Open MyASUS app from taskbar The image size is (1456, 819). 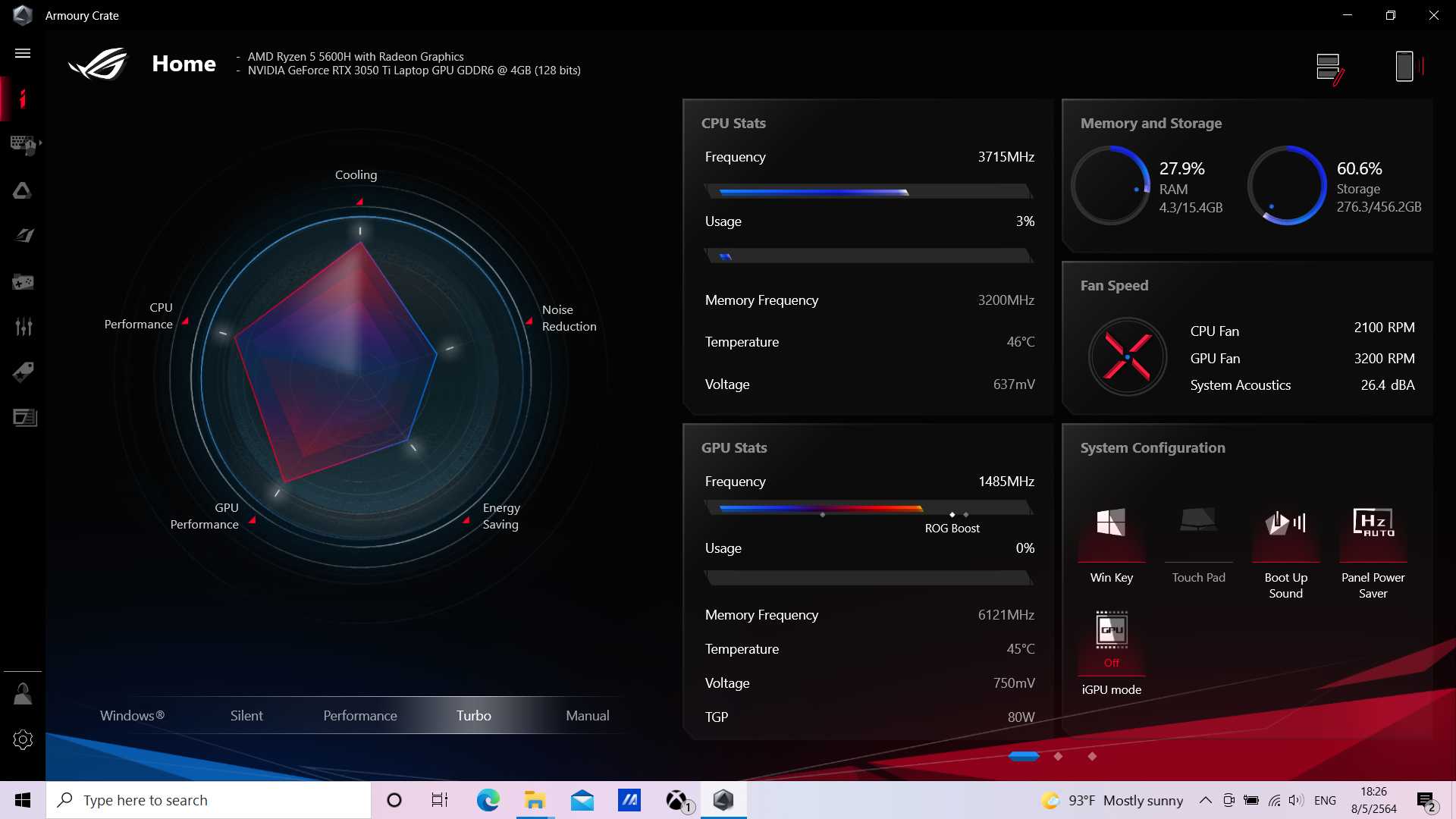point(629,800)
